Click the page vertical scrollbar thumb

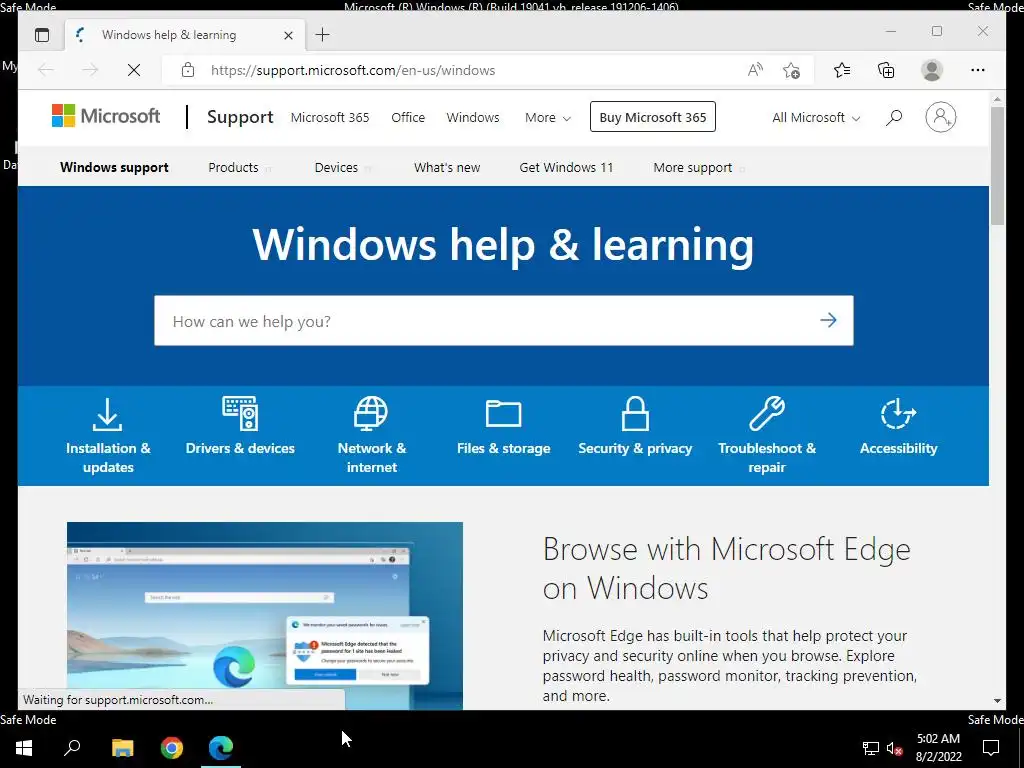tap(997, 166)
